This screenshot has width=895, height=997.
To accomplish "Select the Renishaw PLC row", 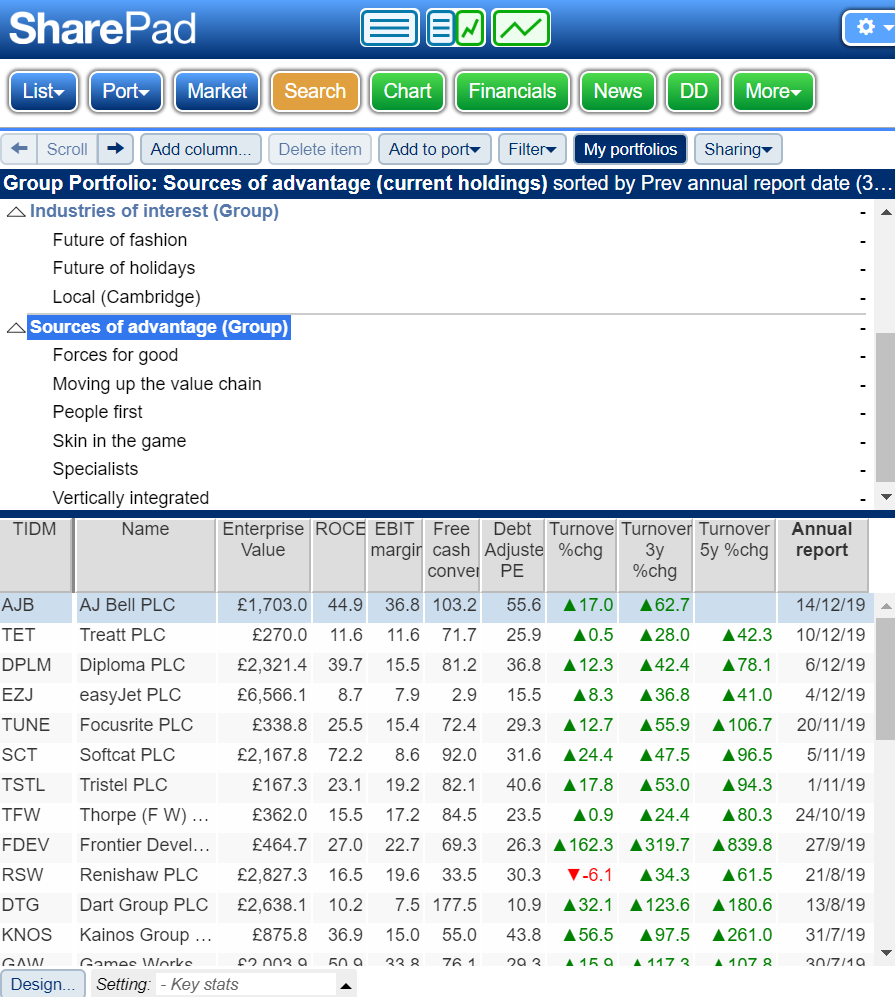I will pos(436,875).
